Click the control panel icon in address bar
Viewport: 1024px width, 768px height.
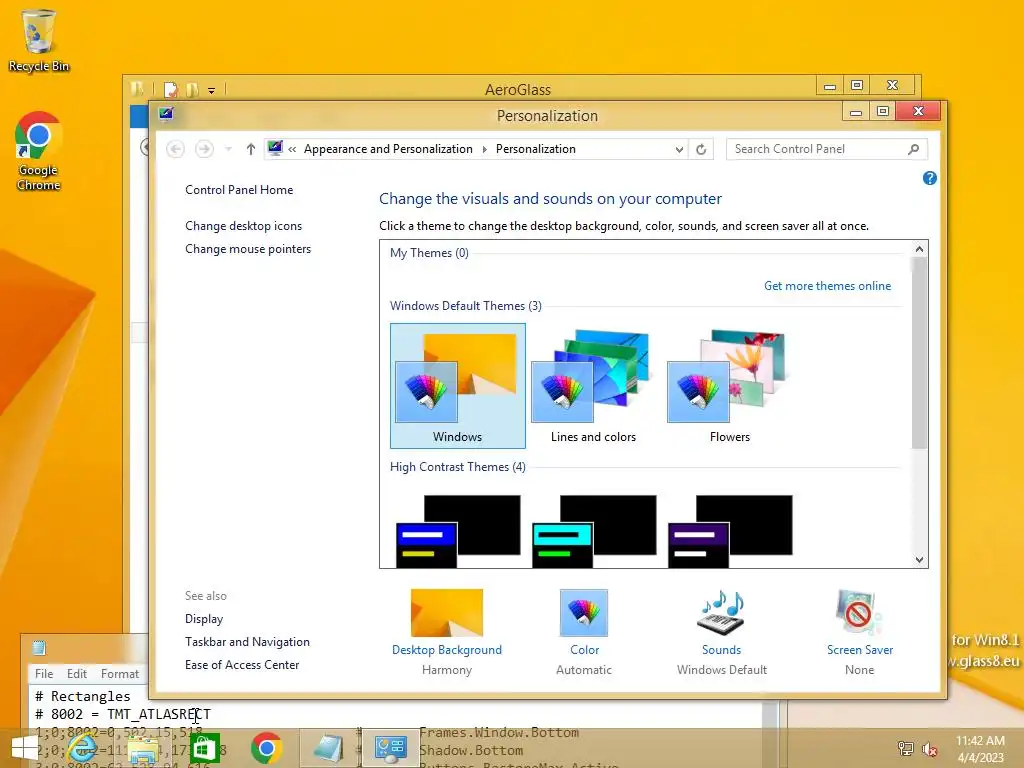tap(275, 148)
